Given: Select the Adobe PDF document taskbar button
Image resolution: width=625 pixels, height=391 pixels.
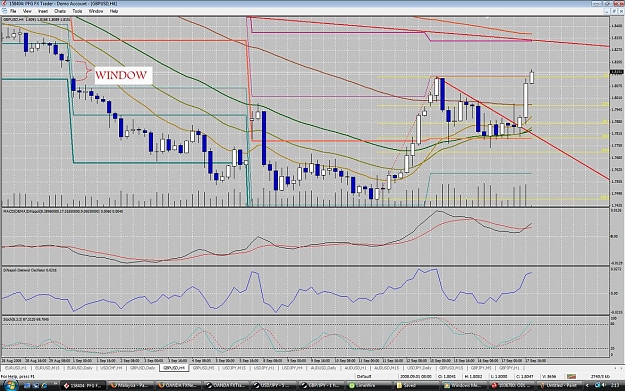Looking at the screenshot, I should [x=512, y=385].
